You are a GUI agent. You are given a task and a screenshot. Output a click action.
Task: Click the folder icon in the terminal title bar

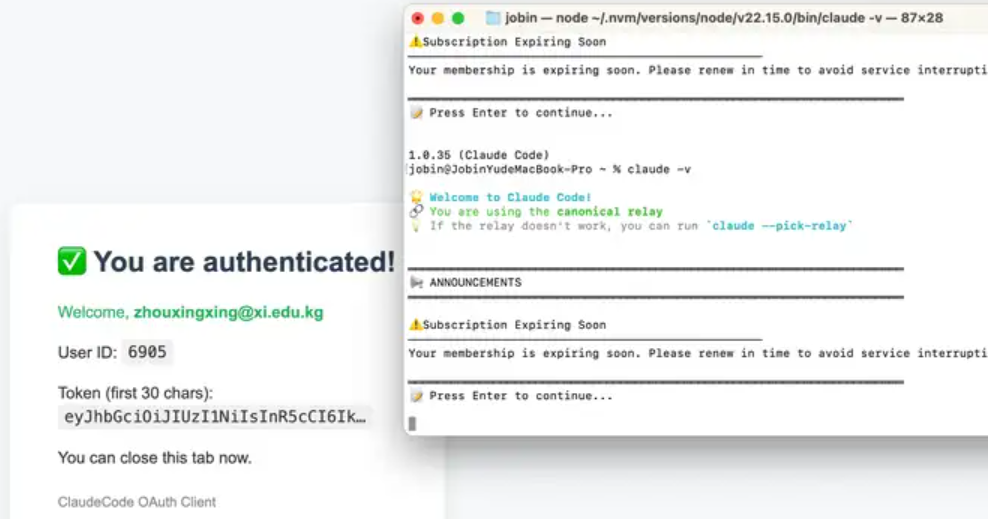pos(493,18)
